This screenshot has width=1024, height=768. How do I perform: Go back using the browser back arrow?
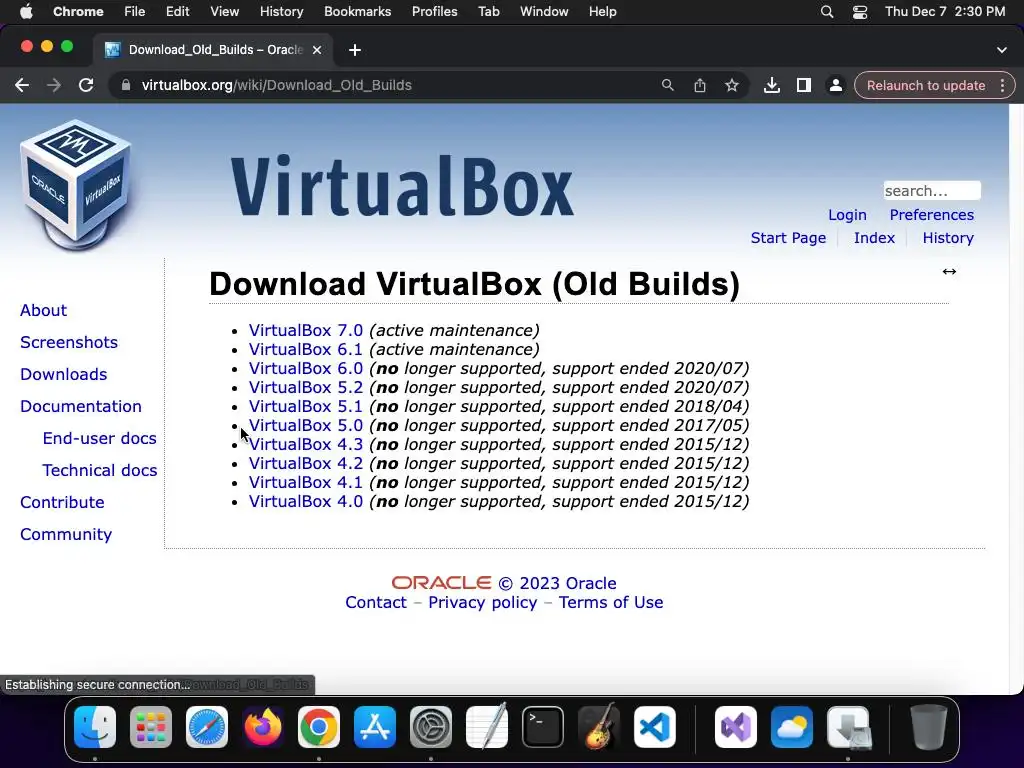click(22, 86)
